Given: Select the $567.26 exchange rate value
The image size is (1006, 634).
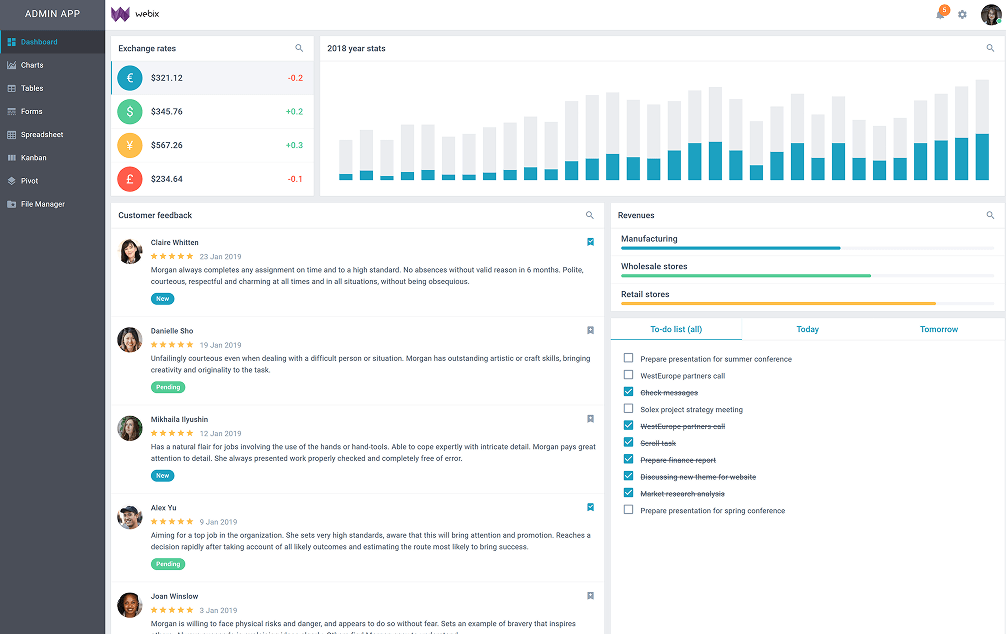Looking at the screenshot, I should (x=167, y=145).
